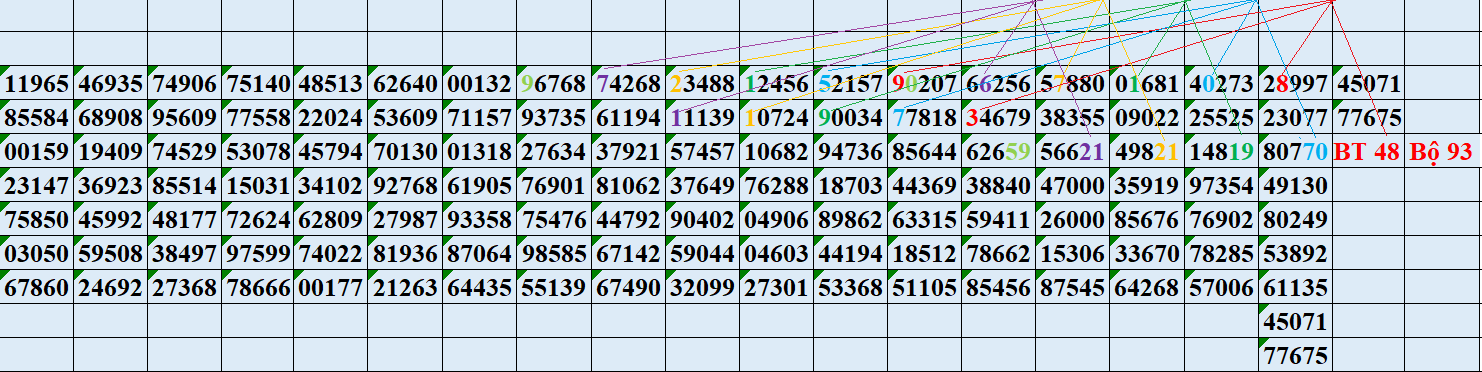Viewport: 1482px width, 372px height.
Task: Click cell 34679 with red first digit
Action: (998, 118)
